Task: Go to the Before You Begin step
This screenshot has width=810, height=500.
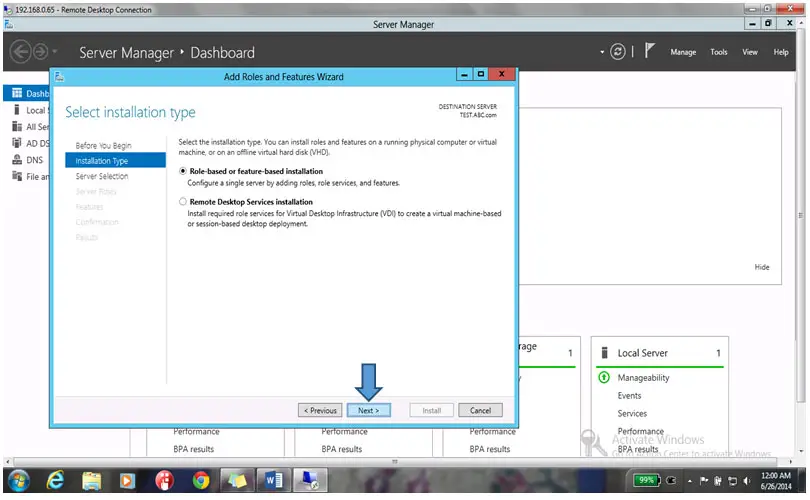Action: click(x=103, y=145)
